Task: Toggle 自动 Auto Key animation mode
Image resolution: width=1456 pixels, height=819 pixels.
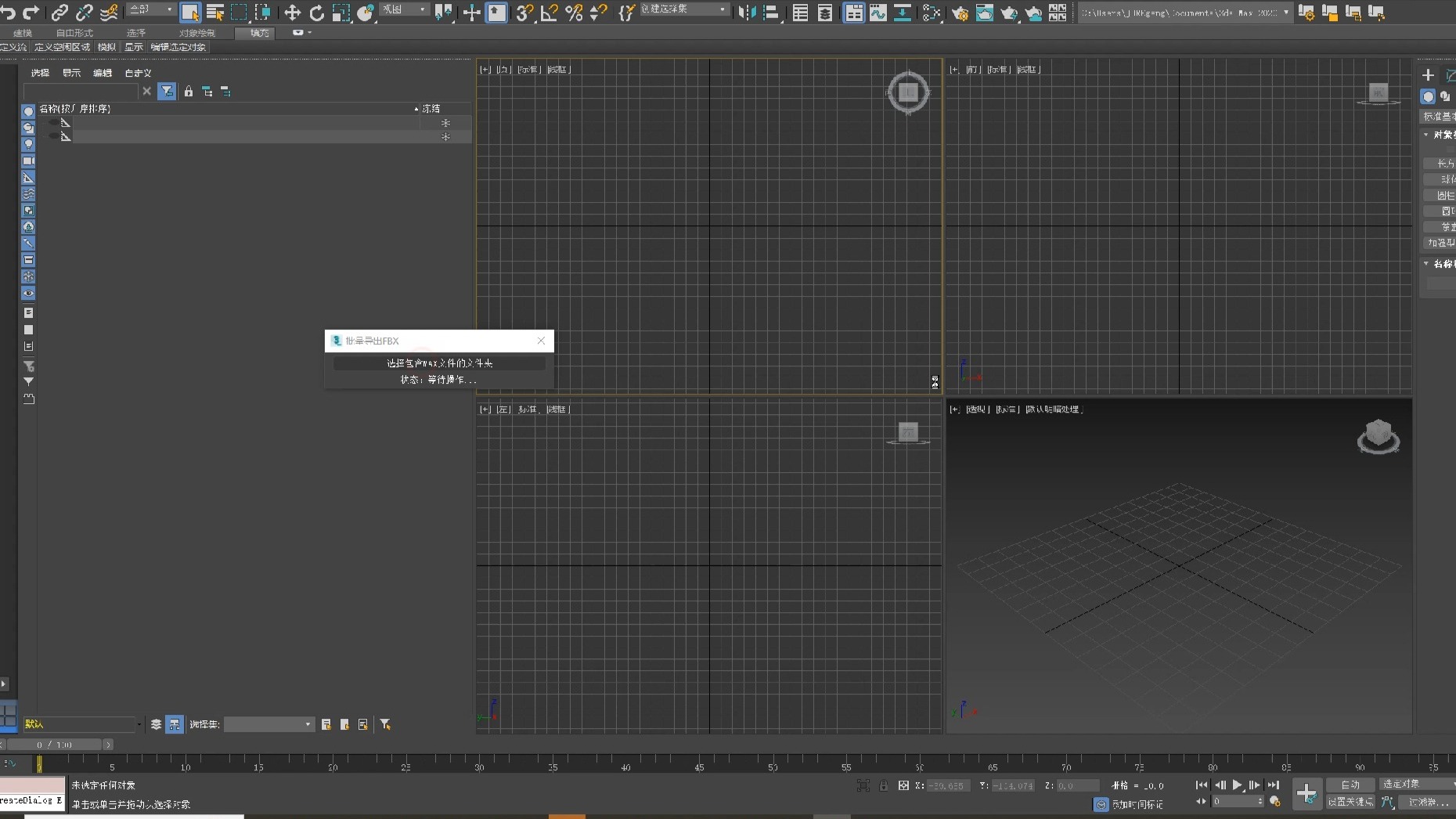Action: click(1350, 785)
